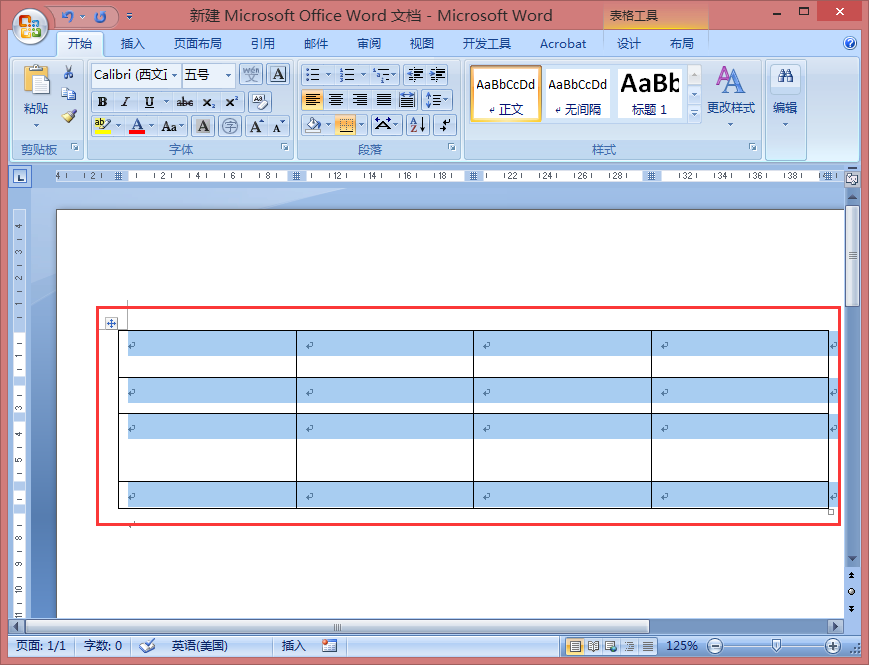
Task: Open the font size 五号 dropdown
Action: (x=228, y=75)
